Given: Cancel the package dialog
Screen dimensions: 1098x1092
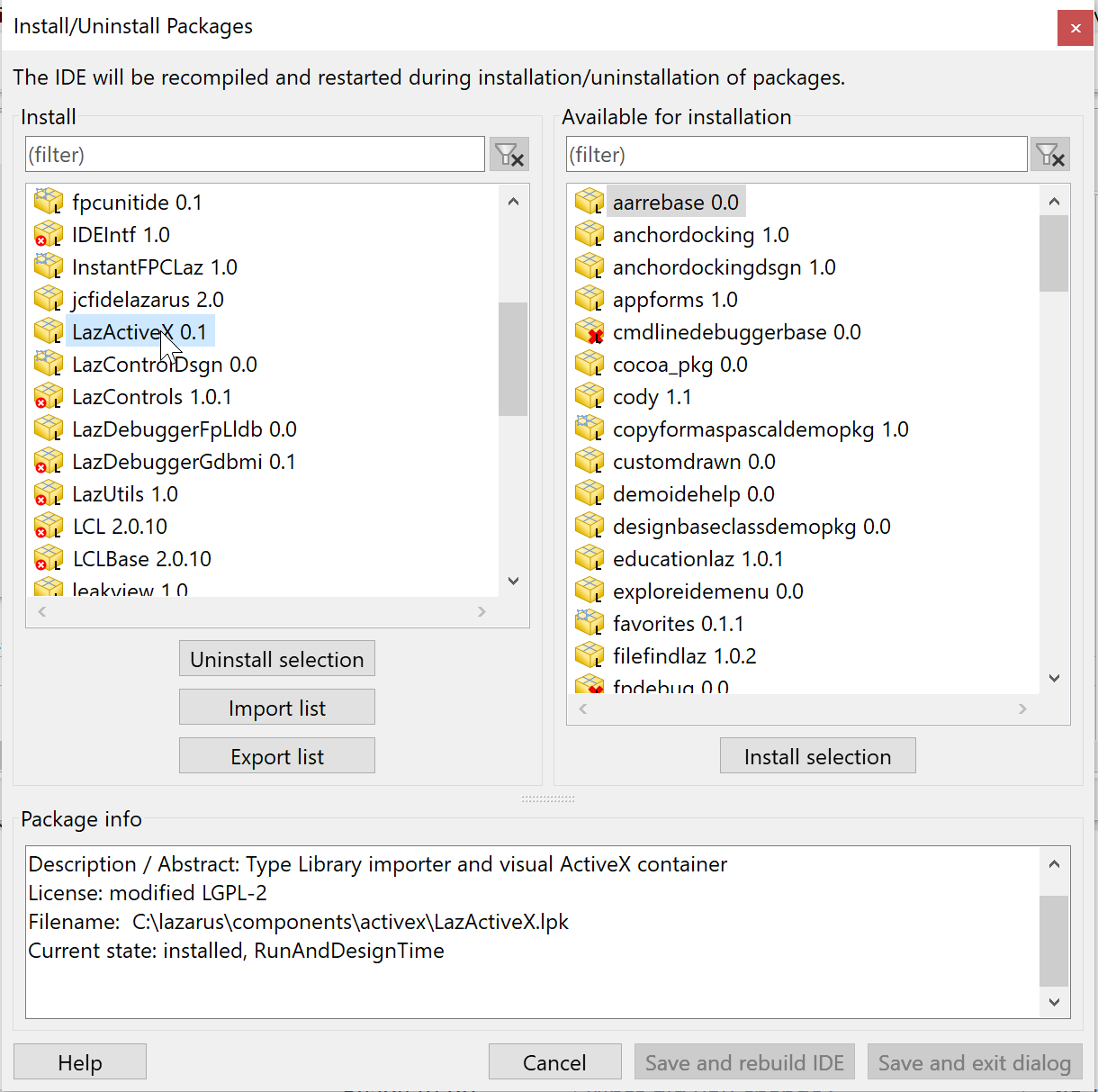Looking at the screenshot, I should point(554,1062).
